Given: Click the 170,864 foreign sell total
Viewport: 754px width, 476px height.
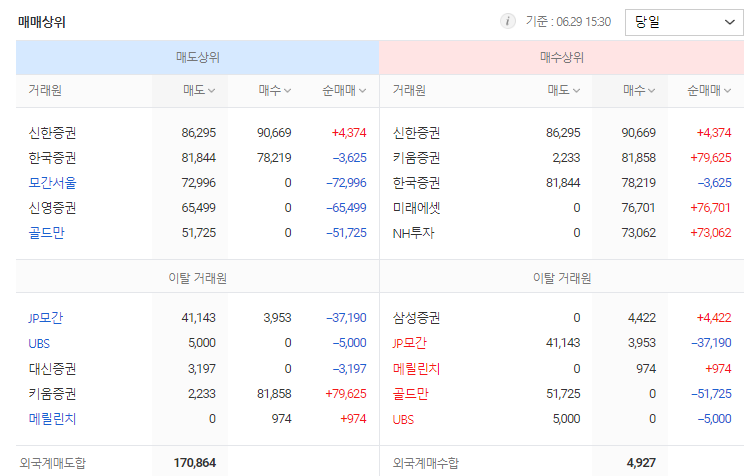Looking at the screenshot, I should (195, 463).
